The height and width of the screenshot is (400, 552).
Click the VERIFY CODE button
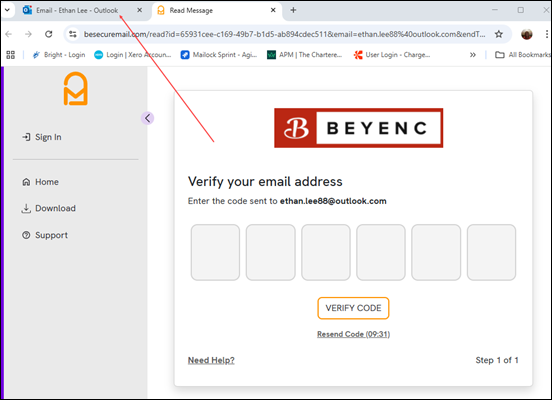click(x=353, y=308)
